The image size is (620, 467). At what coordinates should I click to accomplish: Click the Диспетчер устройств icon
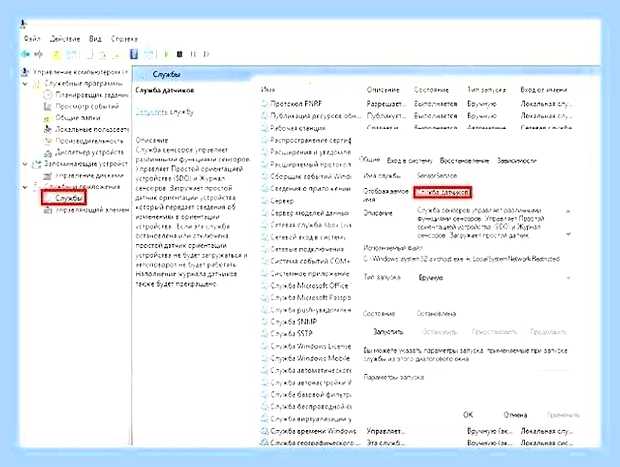pos(47,152)
